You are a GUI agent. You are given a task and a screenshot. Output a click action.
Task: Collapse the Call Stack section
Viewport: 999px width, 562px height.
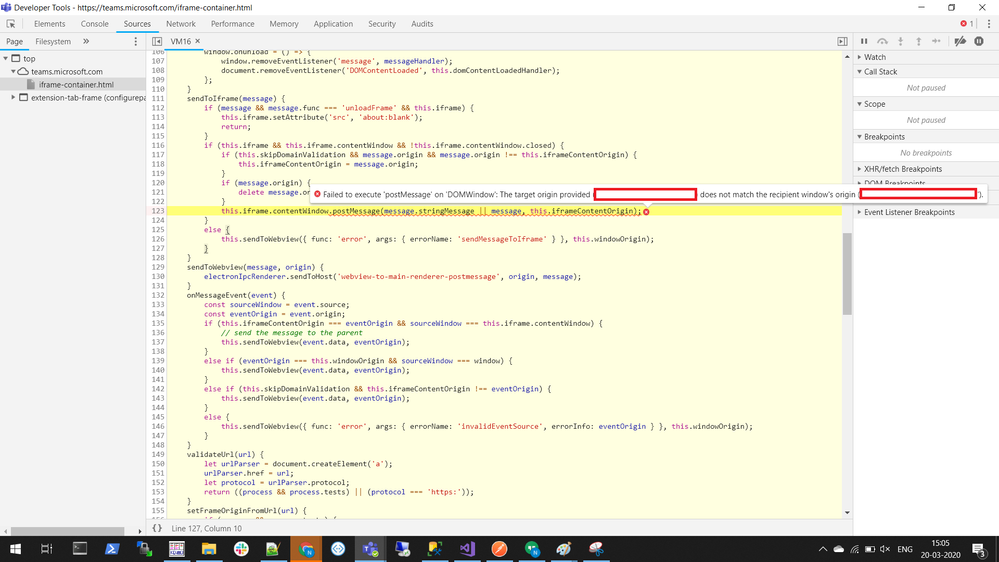tap(880, 72)
